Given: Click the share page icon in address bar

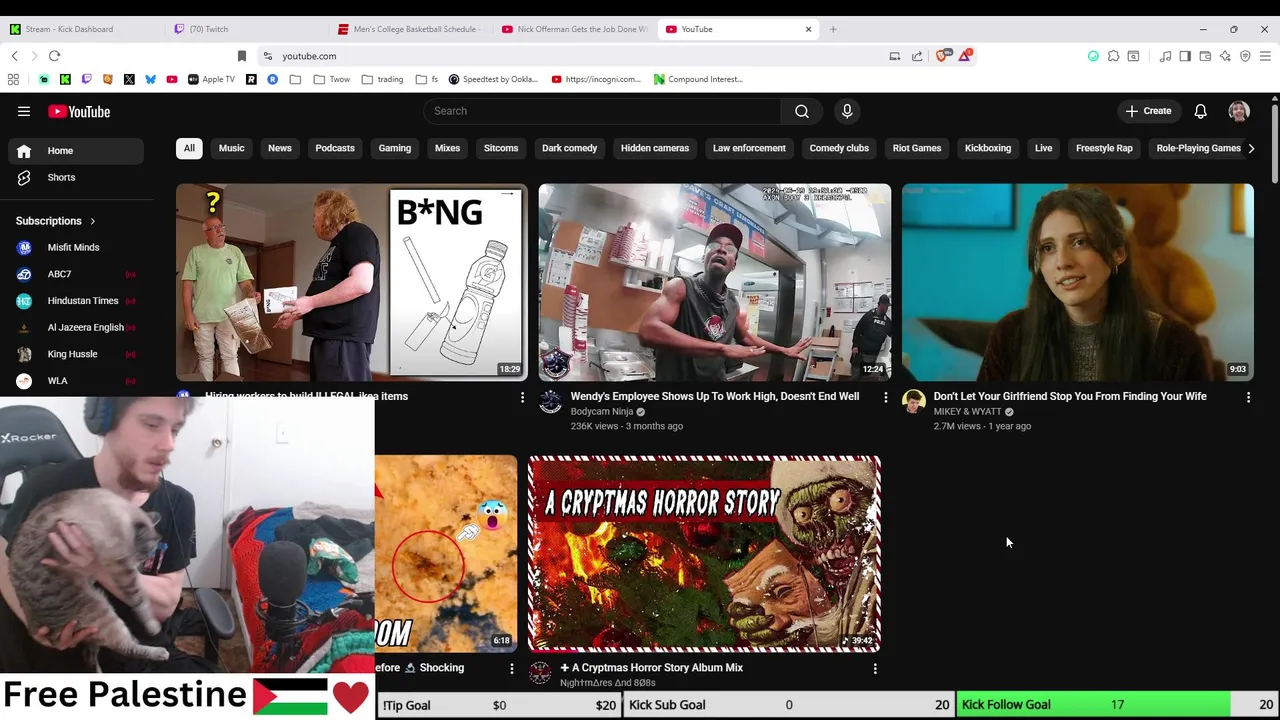Looking at the screenshot, I should [x=917, y=56].
